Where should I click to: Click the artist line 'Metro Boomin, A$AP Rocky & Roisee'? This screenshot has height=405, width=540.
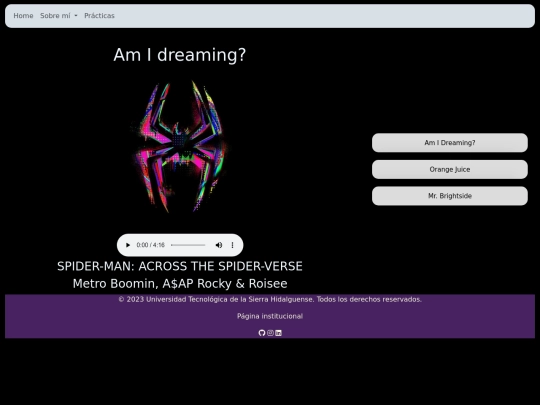tap(180, 283)
